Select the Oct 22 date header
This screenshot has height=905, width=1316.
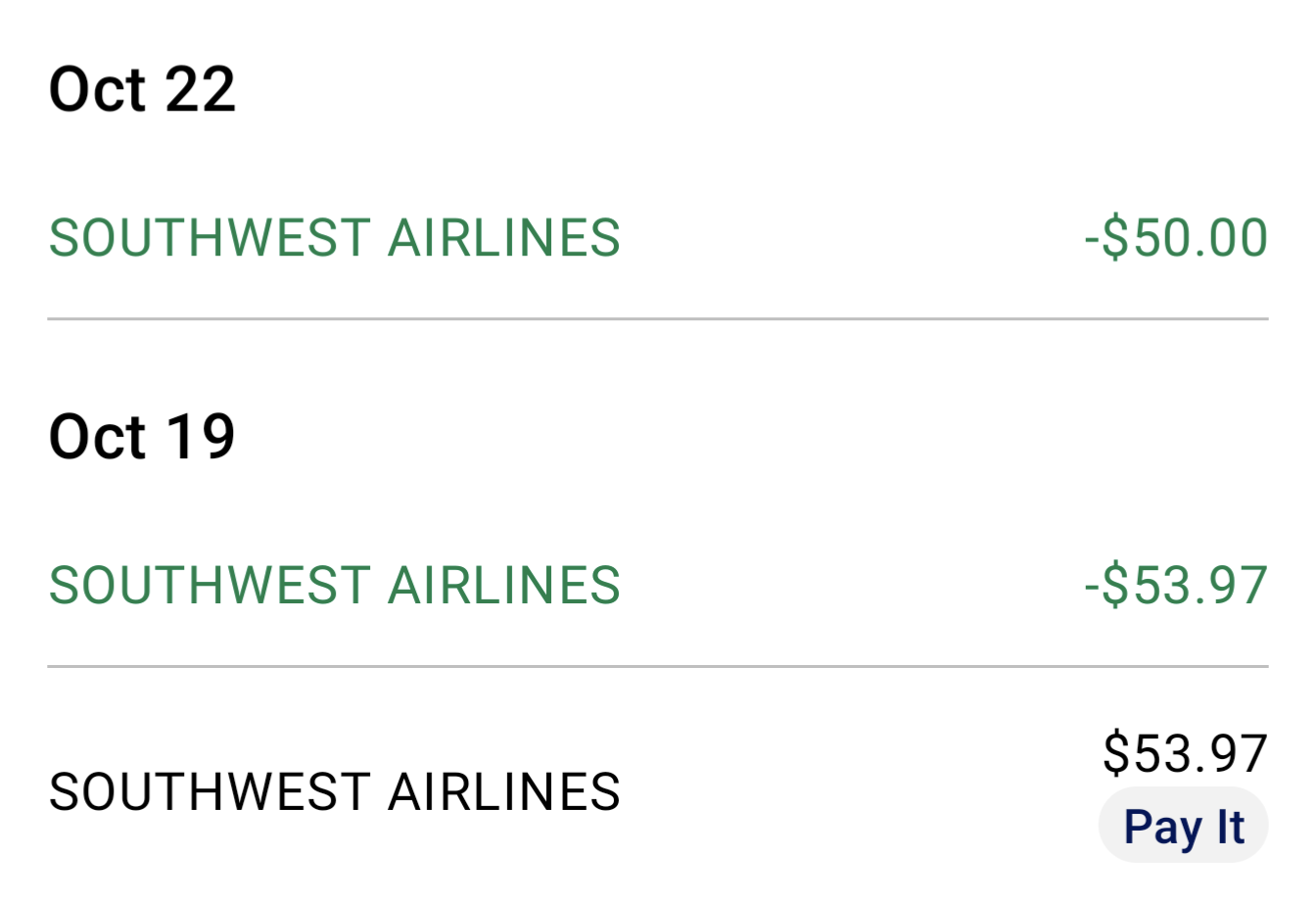[142, 89]
